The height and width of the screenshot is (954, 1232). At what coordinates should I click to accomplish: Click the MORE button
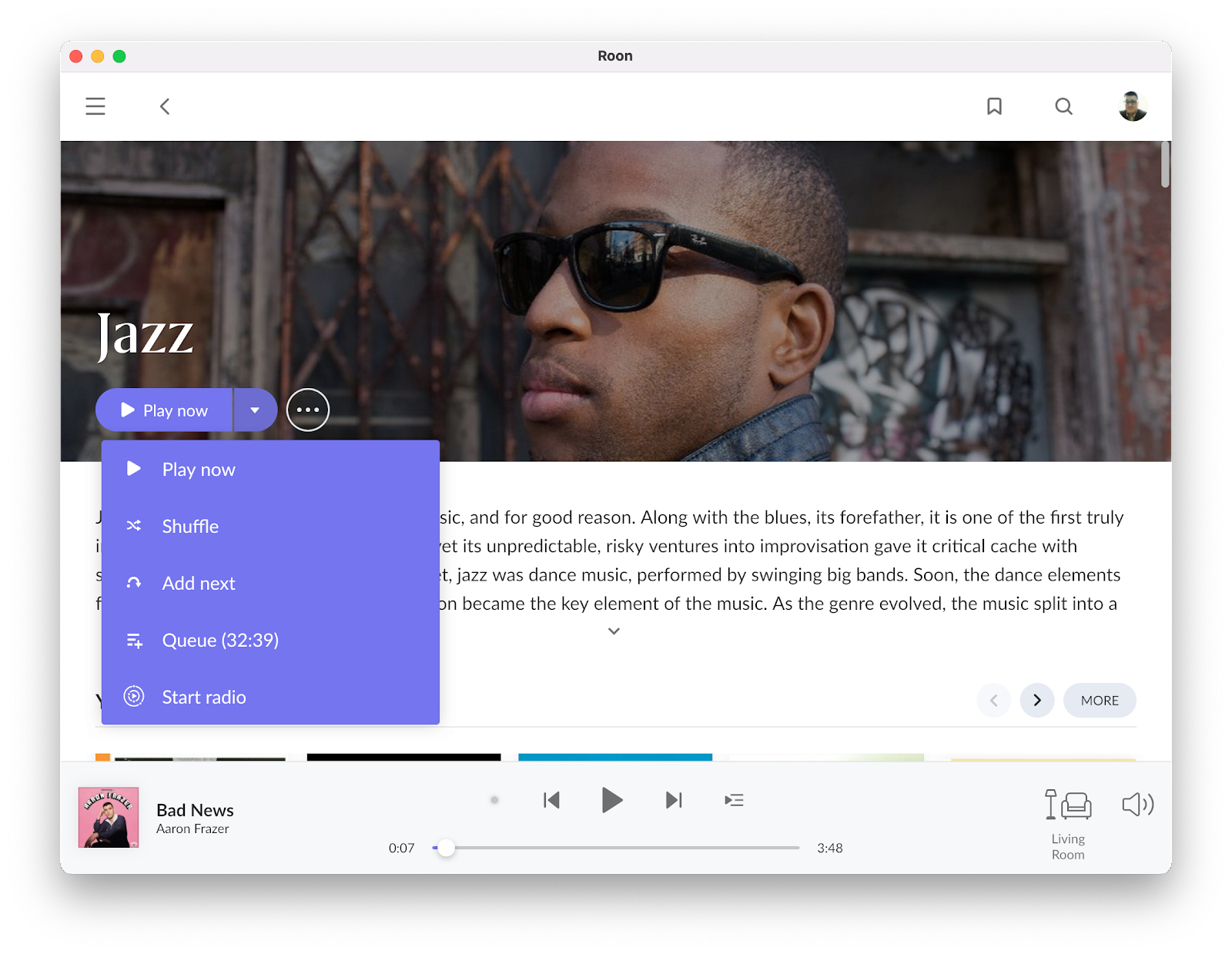(x=1100, y=700)
